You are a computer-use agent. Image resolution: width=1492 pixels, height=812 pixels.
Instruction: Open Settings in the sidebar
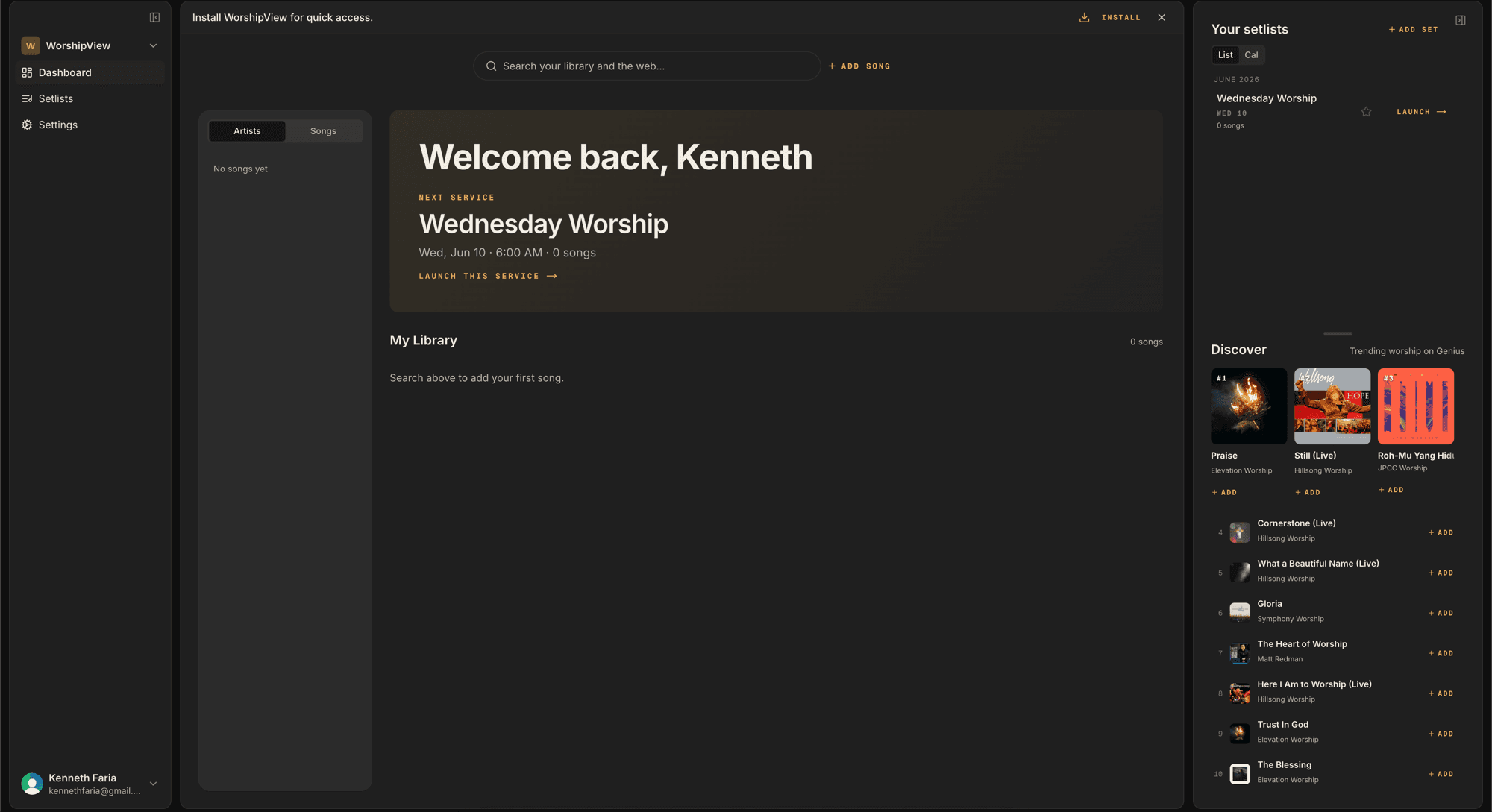point(90,125)
